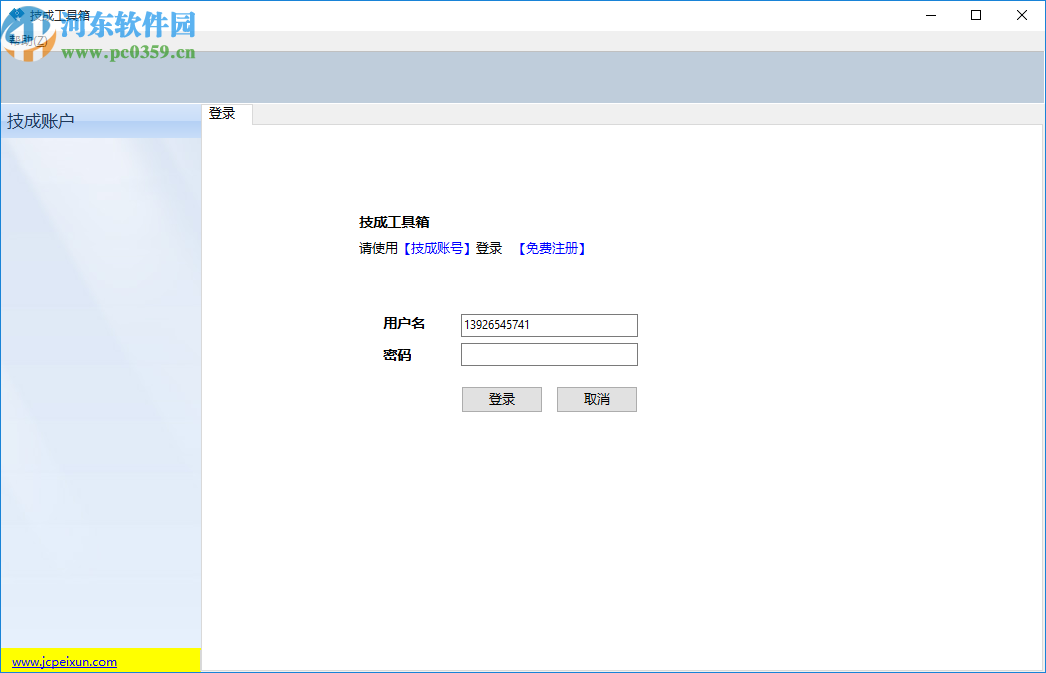Close the 技成工具箱 window
This screenshot has width=1046, height=673.
[1021, 15]
